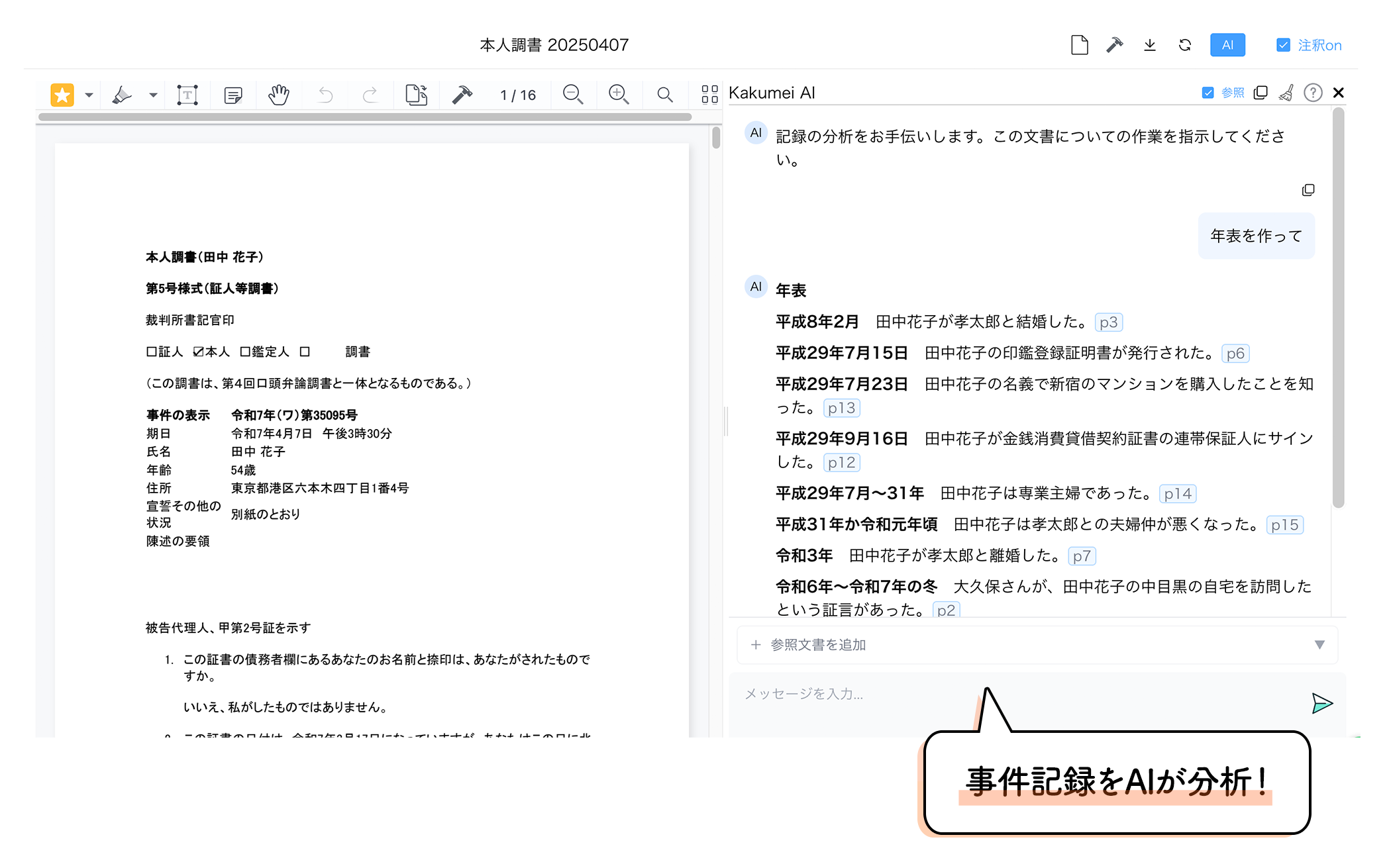Screen dimensions: 1391x868
Task: Click the blue AI toggle button
Action: click(1227, 45)
